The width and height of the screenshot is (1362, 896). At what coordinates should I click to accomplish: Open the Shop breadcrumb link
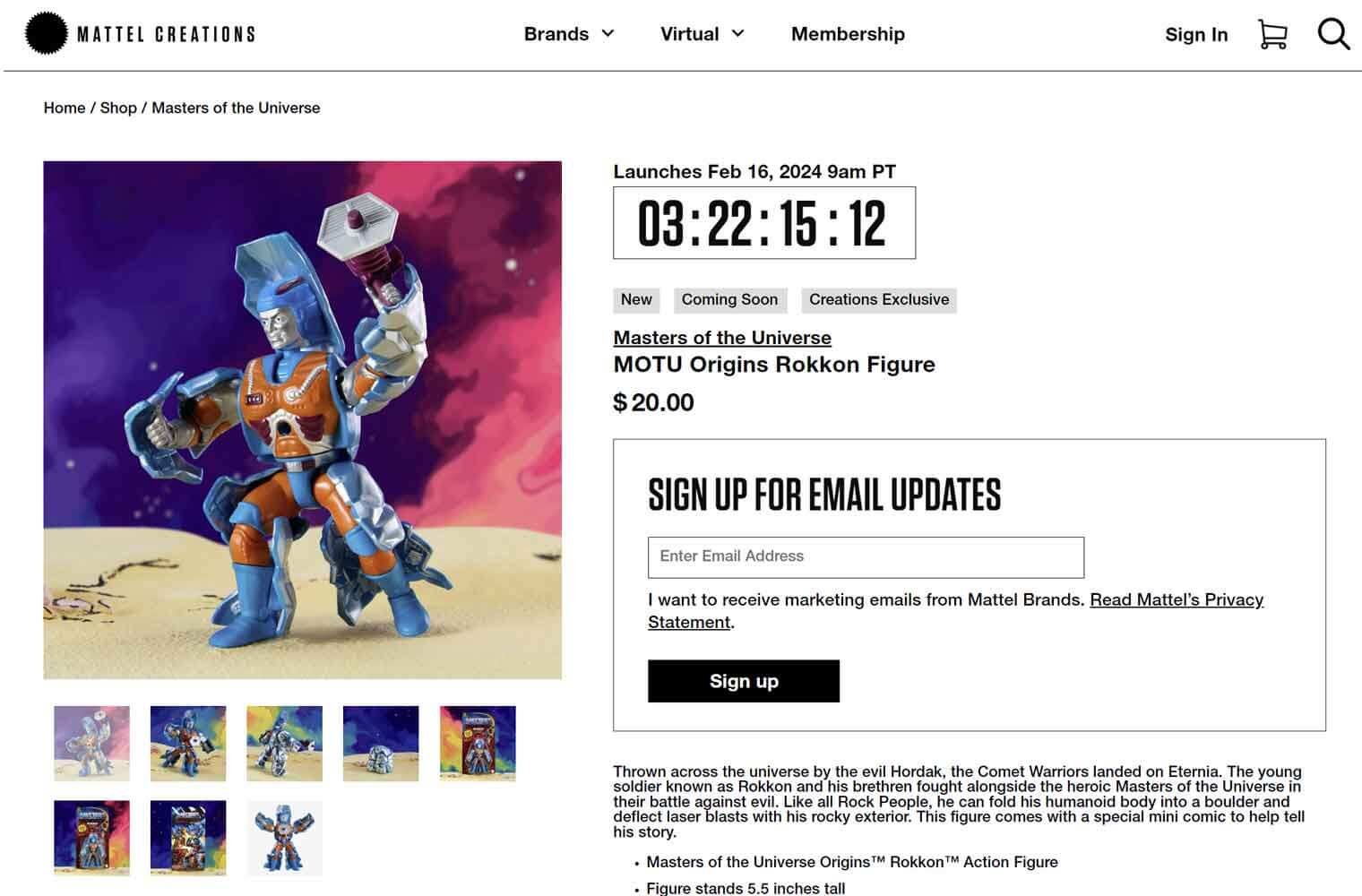pyautogui.click(x=118, y=108)
